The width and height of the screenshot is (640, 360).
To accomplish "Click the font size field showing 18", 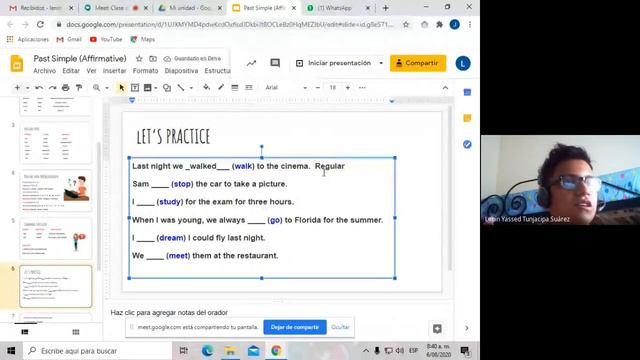I will click(x=333, y=87).
